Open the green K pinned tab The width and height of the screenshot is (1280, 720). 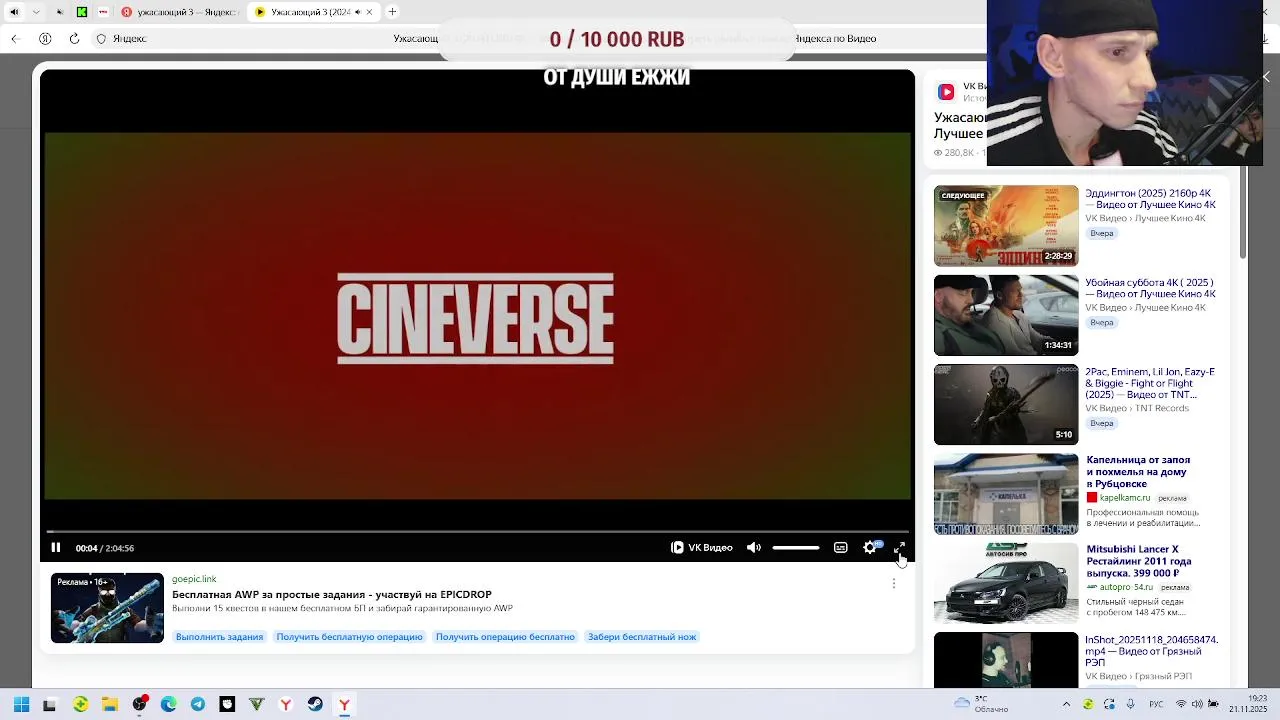[x=82, y=12]
